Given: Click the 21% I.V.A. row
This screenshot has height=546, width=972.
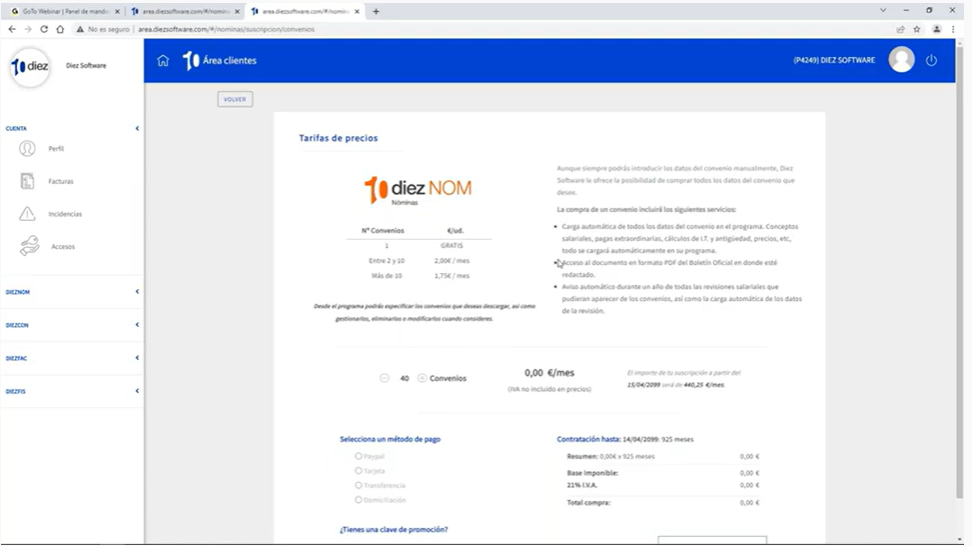Looking at the screenshot, I should [663, 485].
